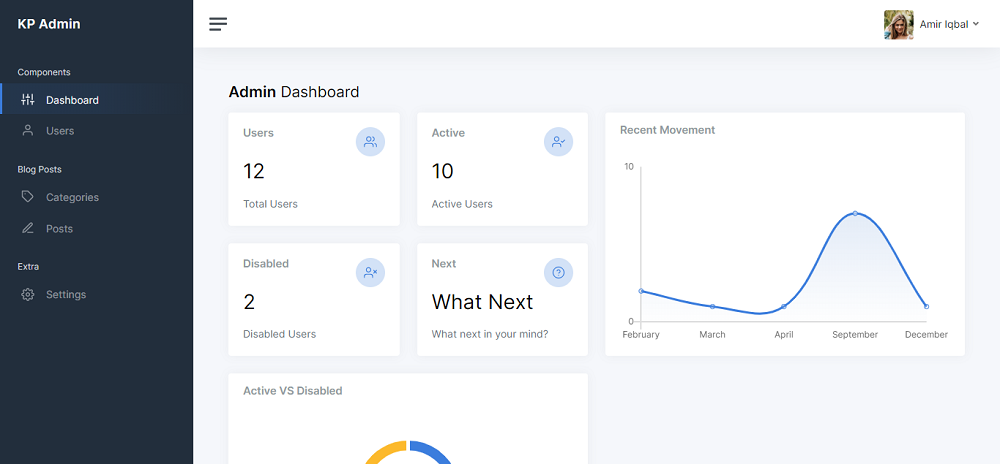
Task: Click the September peak point on chart
Action: coord(855,214)
